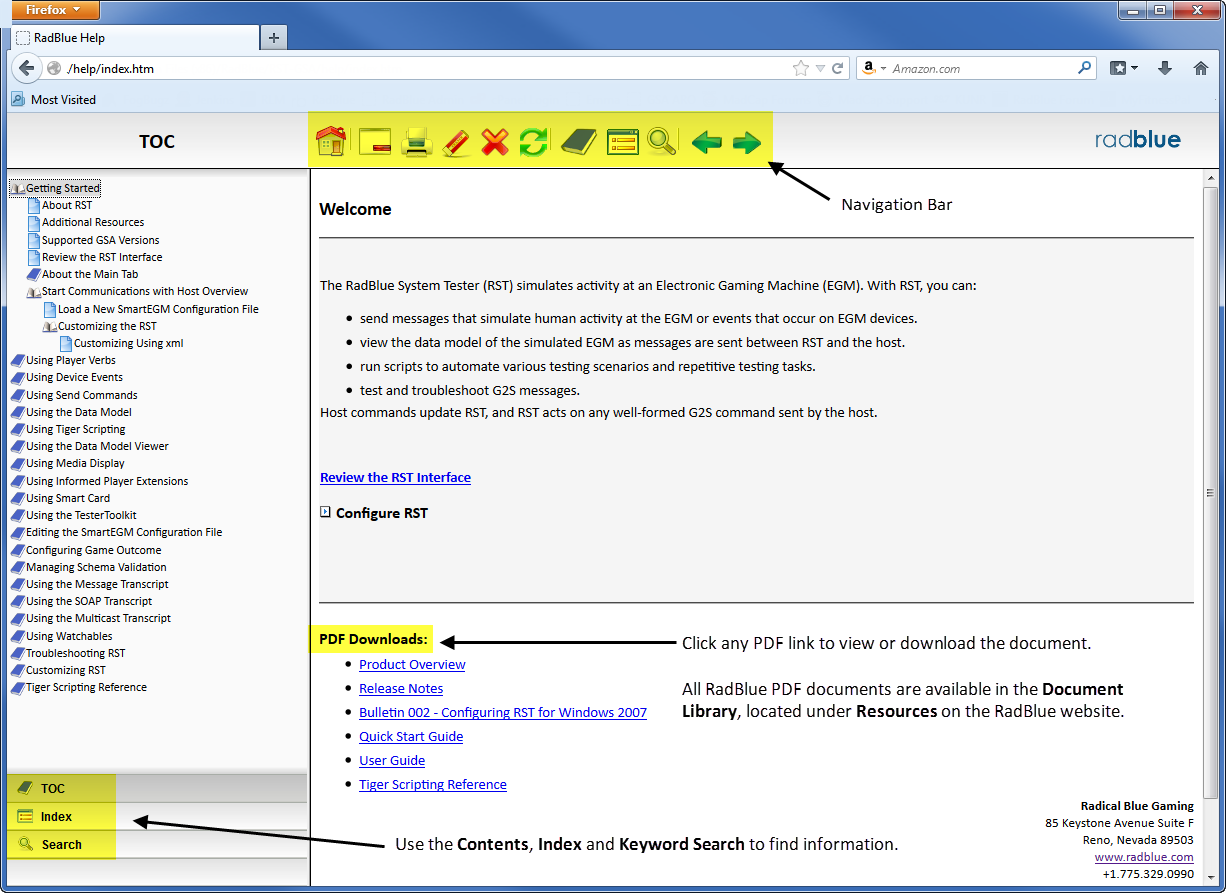Select the RadBlue Help browser tab
The image size is (1226, 893).
(134, 38)
